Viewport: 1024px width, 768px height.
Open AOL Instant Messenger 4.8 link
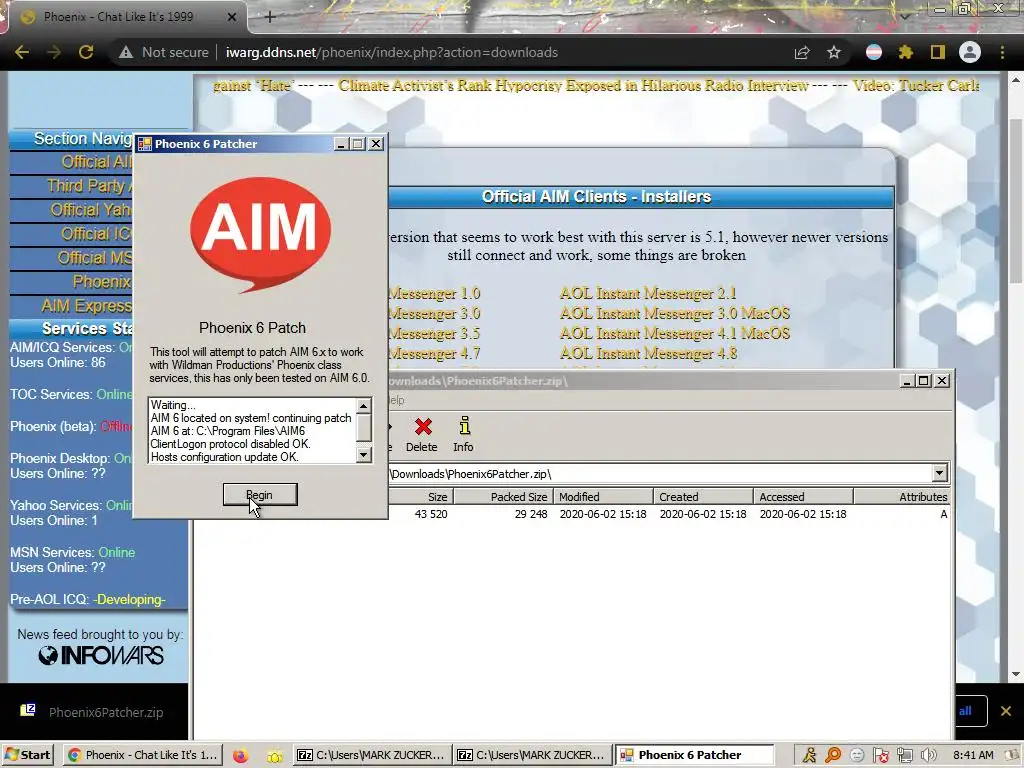point(648,353)
